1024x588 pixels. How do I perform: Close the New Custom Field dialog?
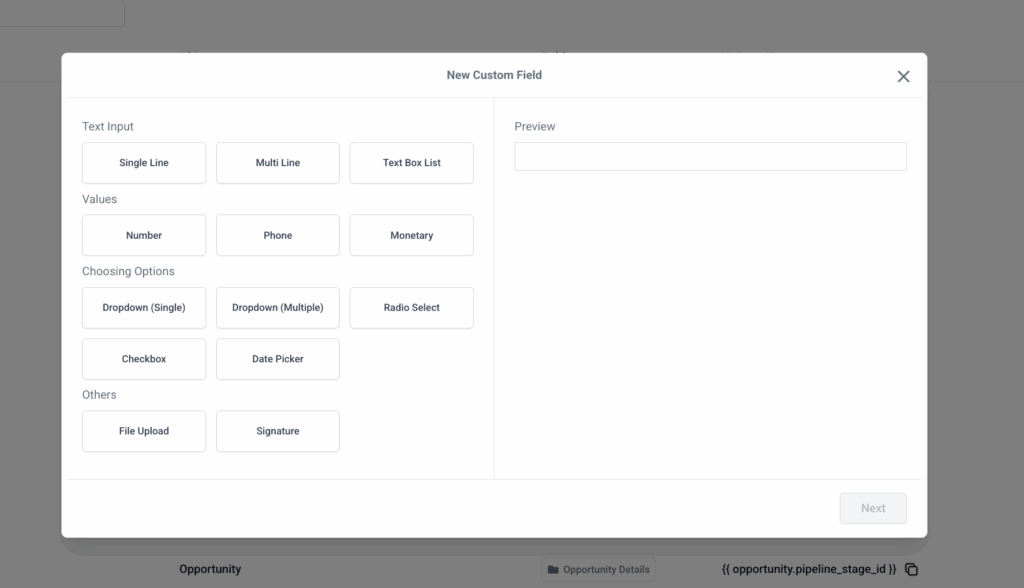(x=903, y=77)
